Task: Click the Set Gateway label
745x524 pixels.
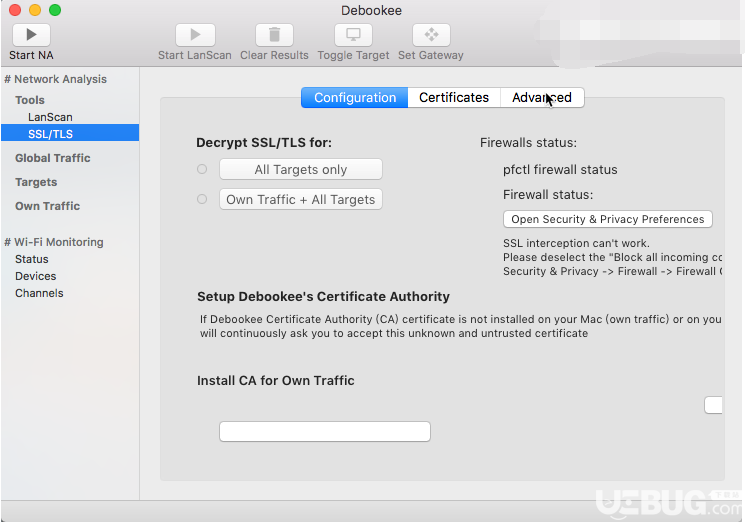Action: (x=431, y=56)
